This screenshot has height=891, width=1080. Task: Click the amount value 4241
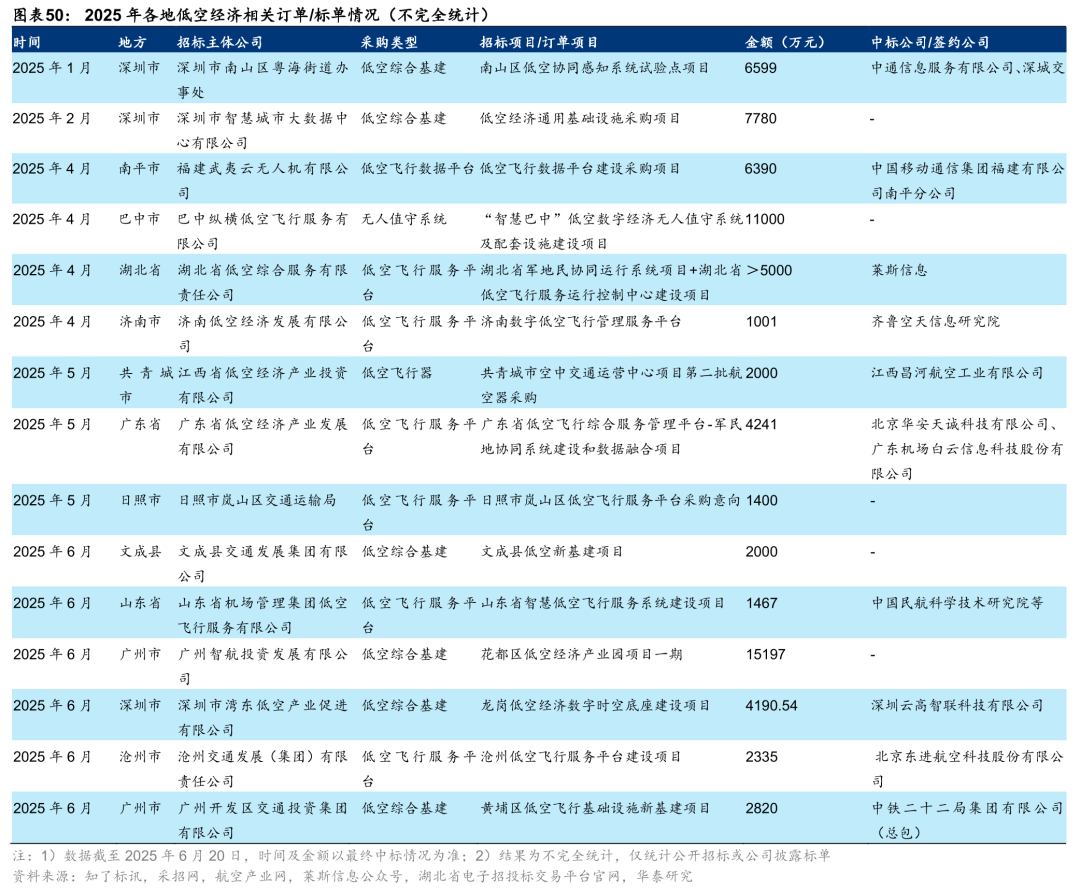761,424
